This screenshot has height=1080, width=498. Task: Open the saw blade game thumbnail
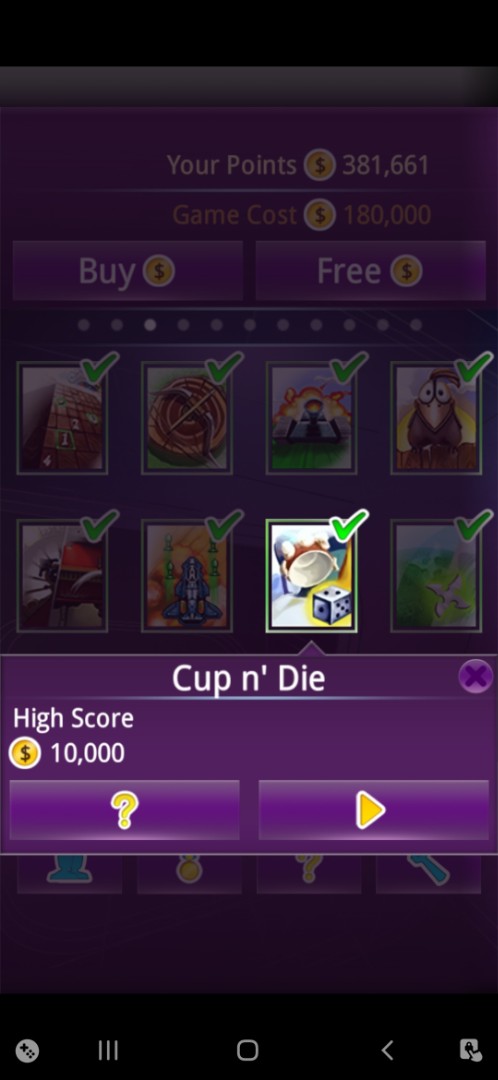pos(62,576)
